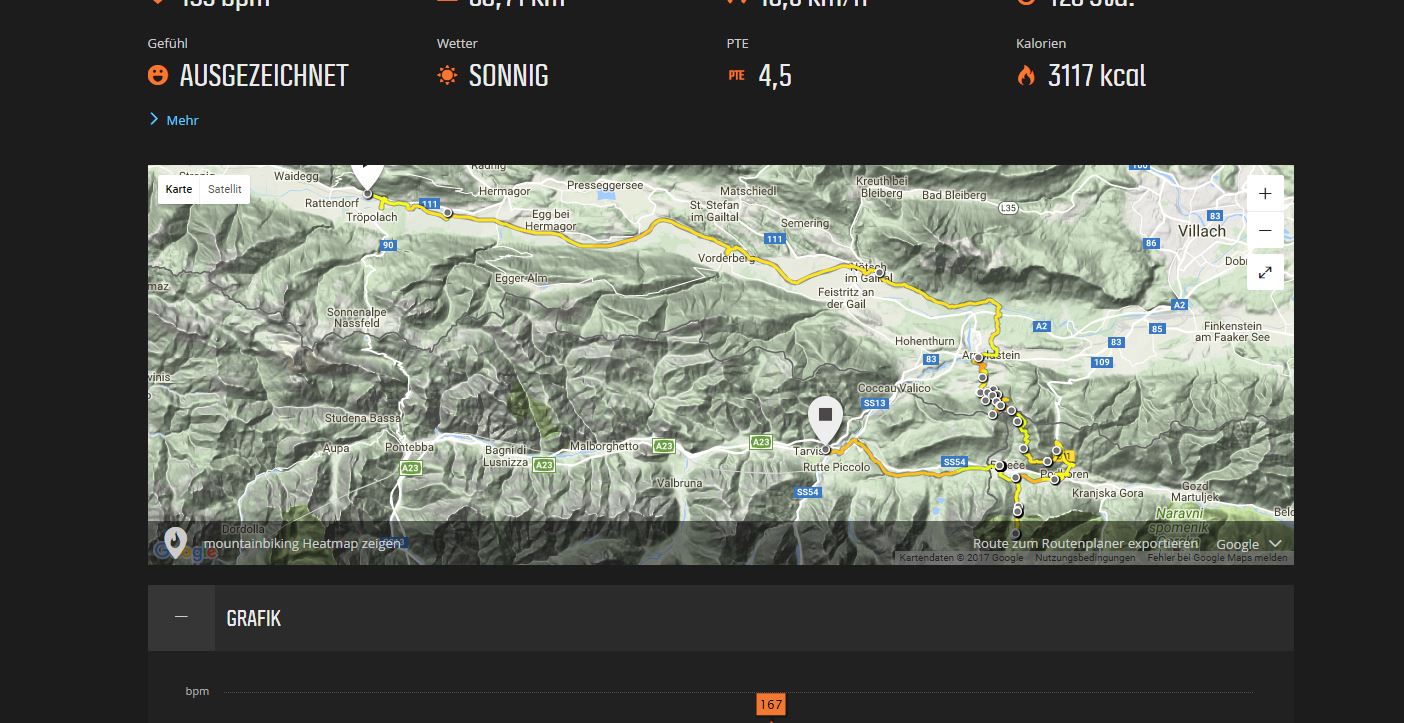Click the 167 bpm graph marker
The width and height of the screenshot is (1404, 723).
[x=770, y=704]
